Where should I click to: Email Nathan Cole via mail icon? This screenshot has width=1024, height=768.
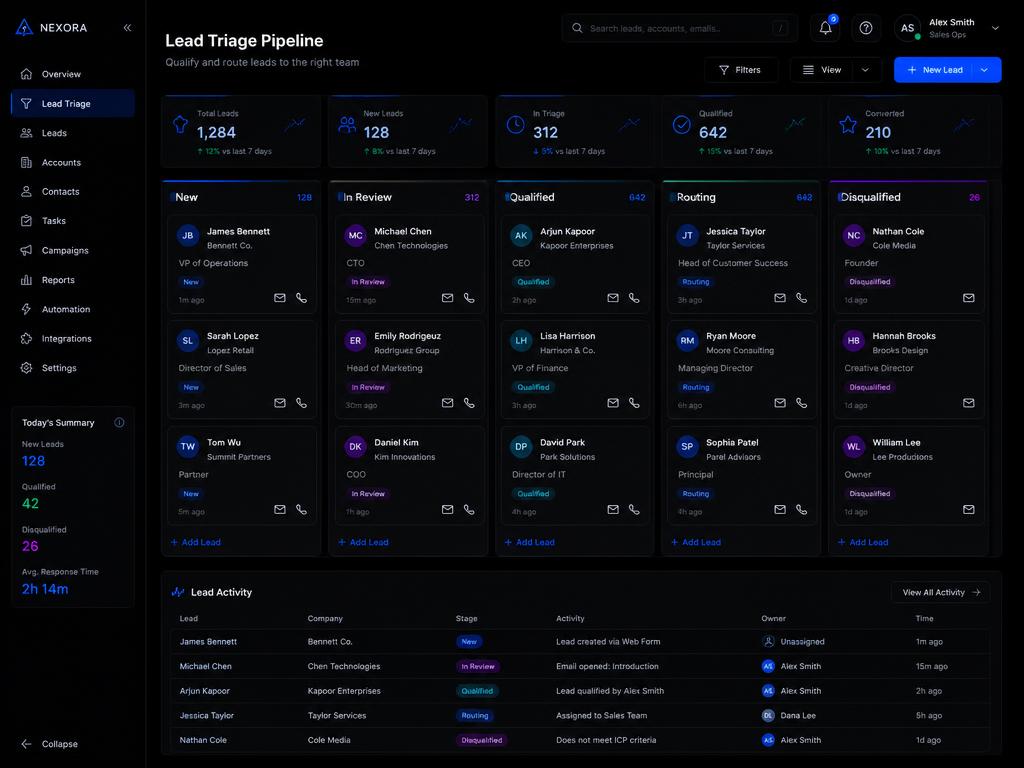(x=968, y=298)
